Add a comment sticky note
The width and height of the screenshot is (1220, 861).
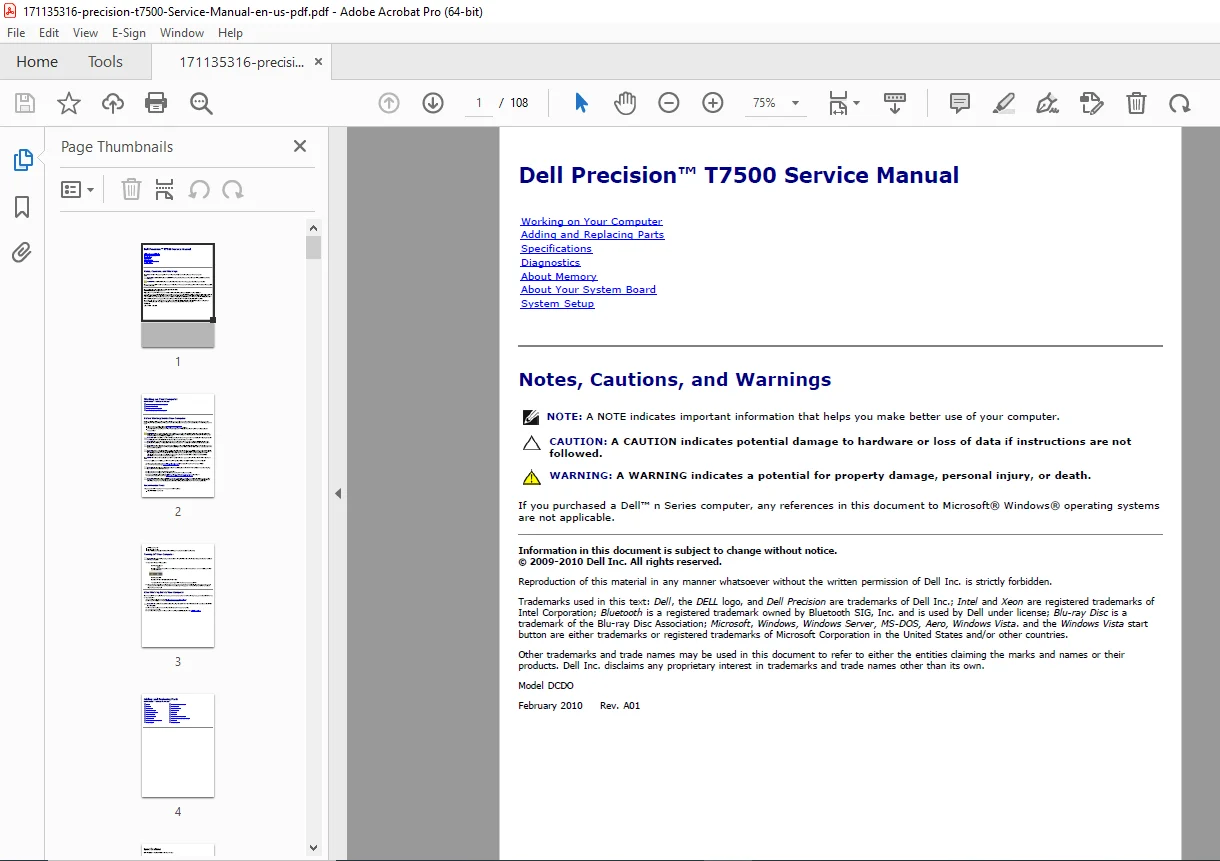pyautogui.click(x=960, y=103)
